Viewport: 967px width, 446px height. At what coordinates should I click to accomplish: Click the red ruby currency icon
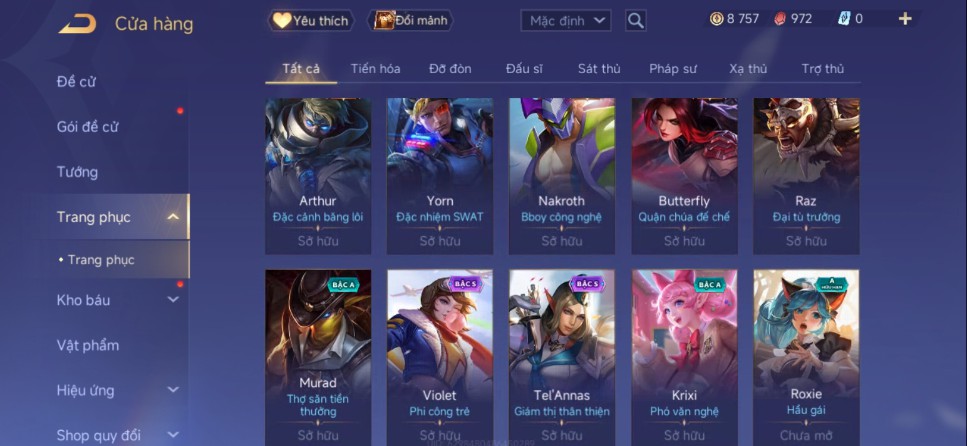pyautogui.click(x=780, y=19)
